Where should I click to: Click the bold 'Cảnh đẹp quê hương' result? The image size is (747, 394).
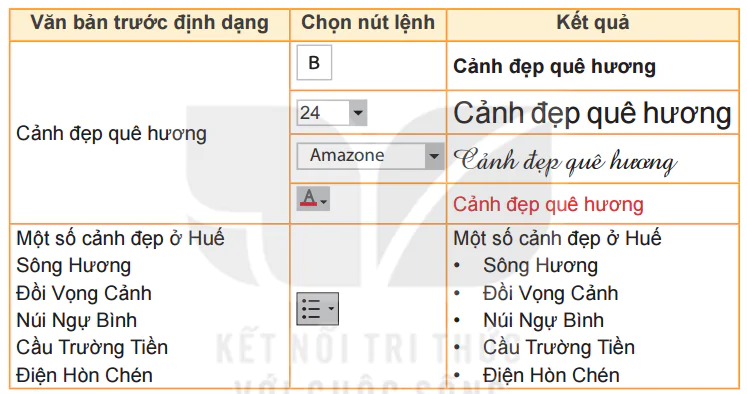click(555, 67)
